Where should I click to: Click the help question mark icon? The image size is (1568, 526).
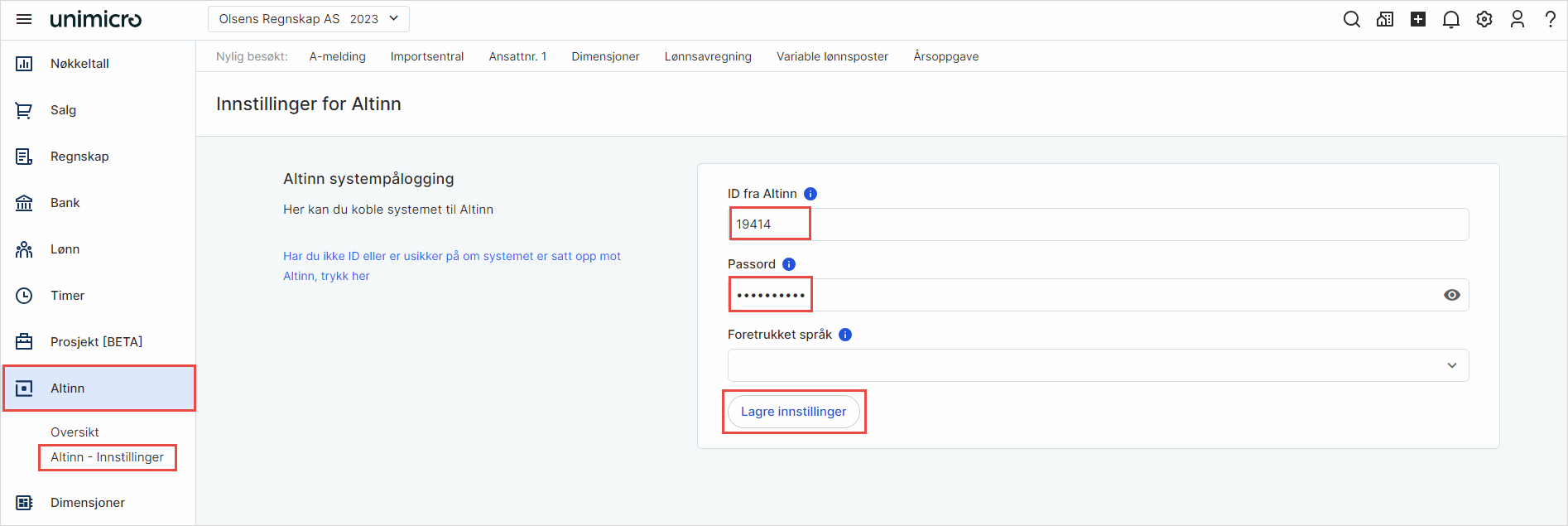point(1550,19)
